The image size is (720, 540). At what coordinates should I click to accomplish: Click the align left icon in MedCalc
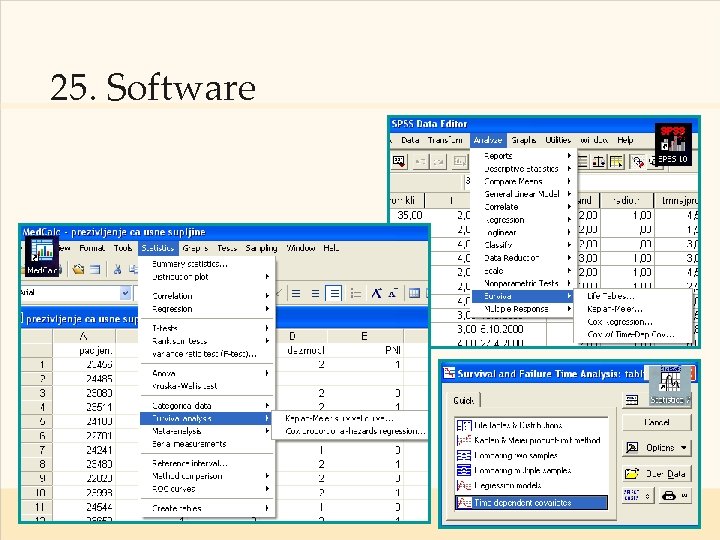pos(296,293)
